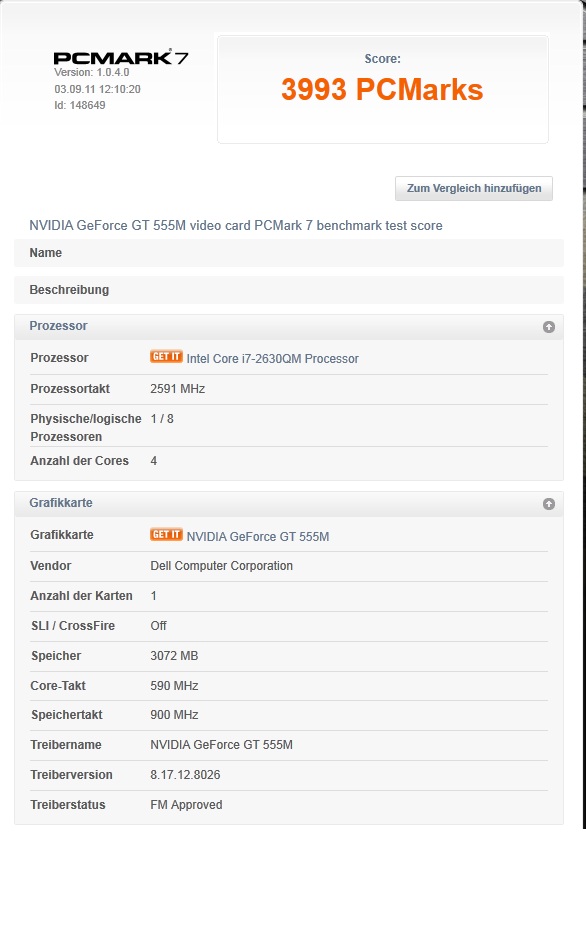Click GET IT badge next to NVIDIA GeForce GT 555M
The width and height of the screenshot is (586, 942).
coord(166,535)
